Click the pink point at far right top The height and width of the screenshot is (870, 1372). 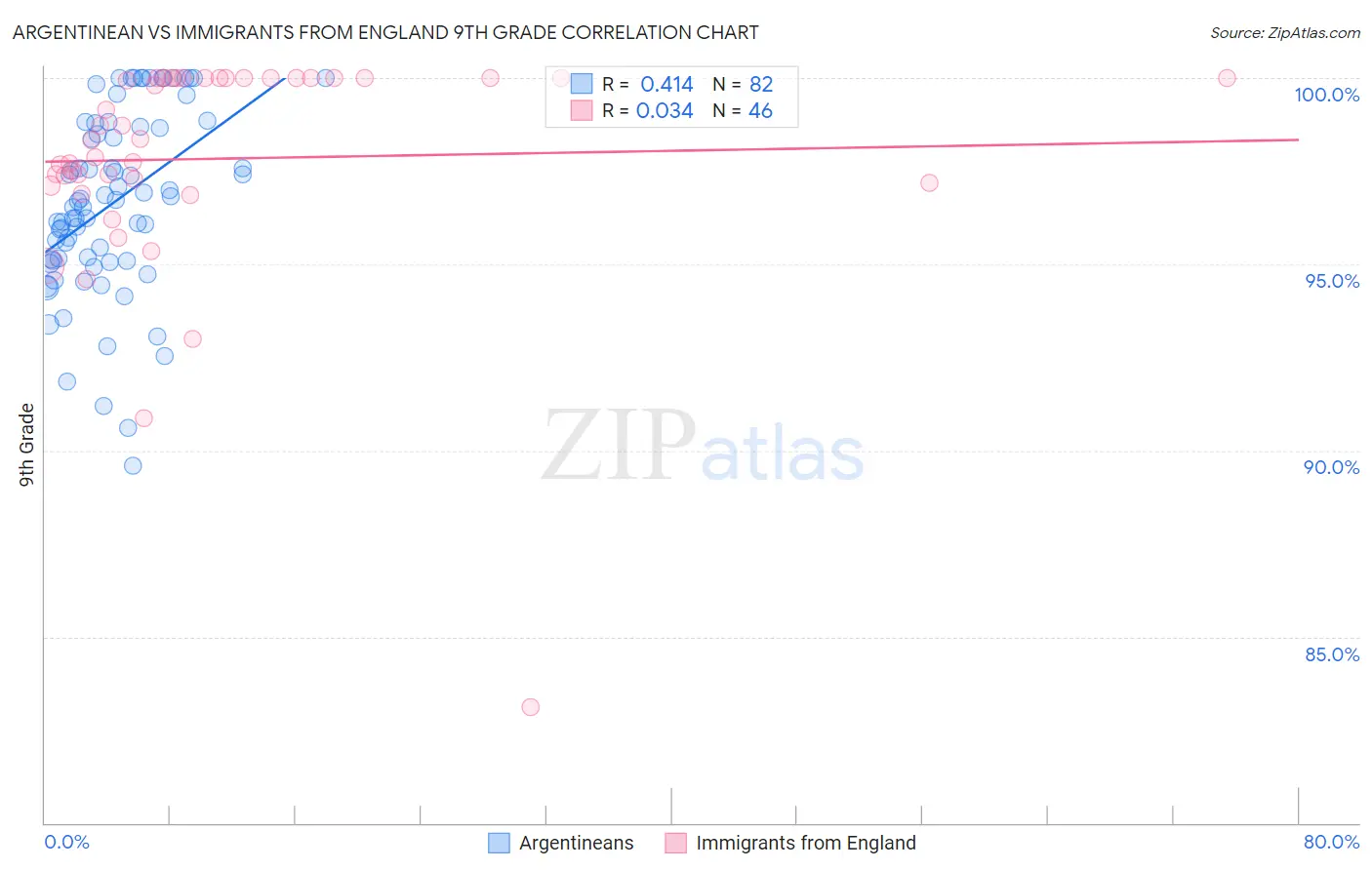point(1227,78)
